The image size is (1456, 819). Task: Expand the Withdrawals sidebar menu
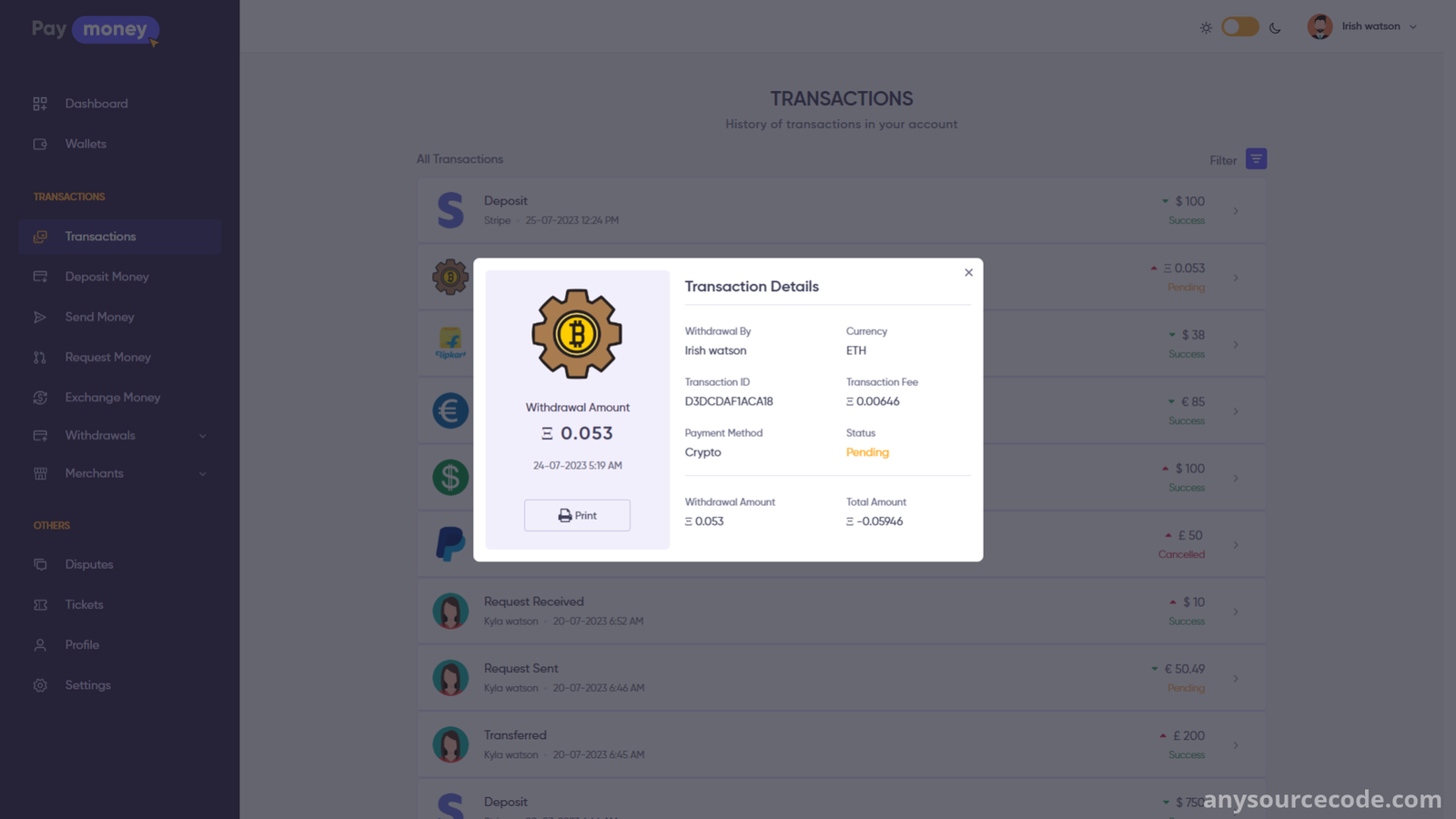tap(120, 436)
